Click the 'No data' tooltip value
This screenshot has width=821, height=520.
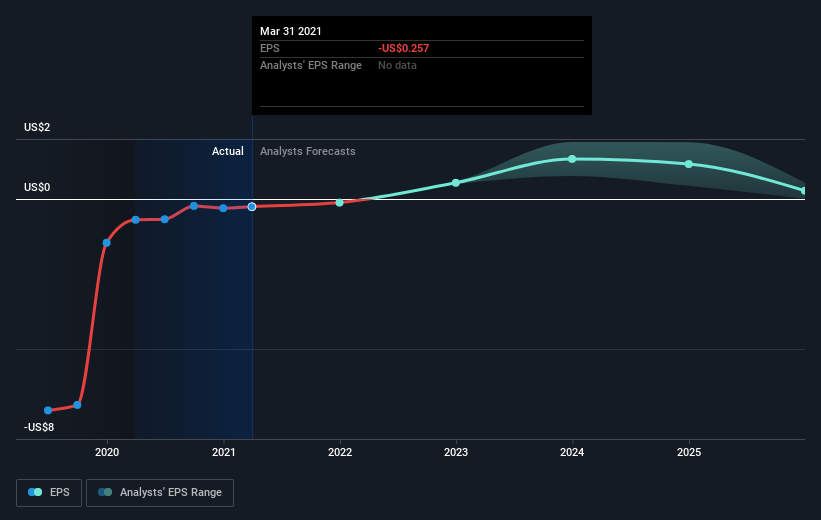(x=397, y=65)
